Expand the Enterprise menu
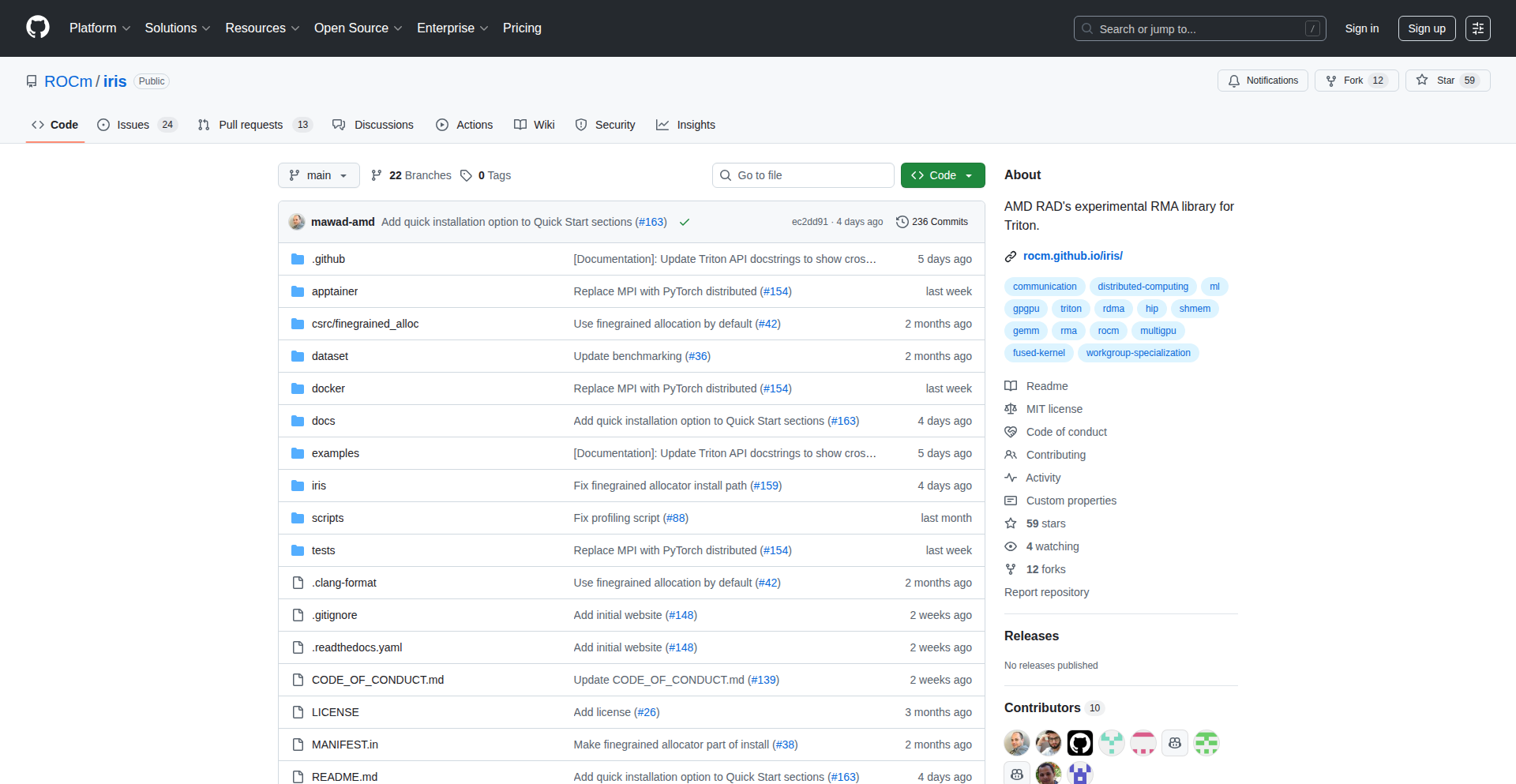The width and height of the screenshot is (1516, 784). tap(452, 28)
